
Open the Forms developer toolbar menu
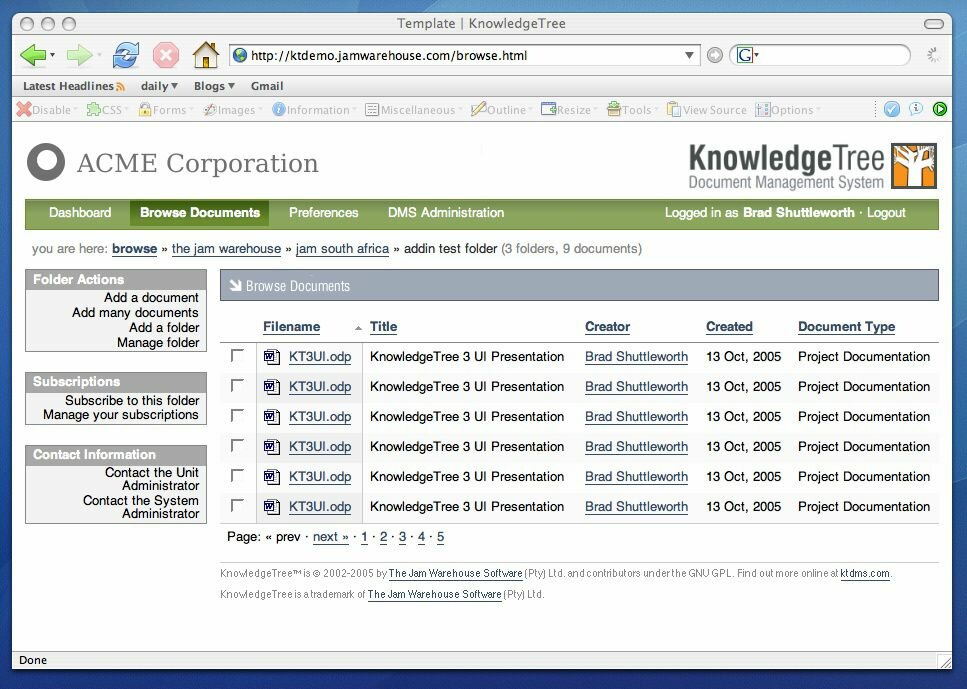pos(165,110)
